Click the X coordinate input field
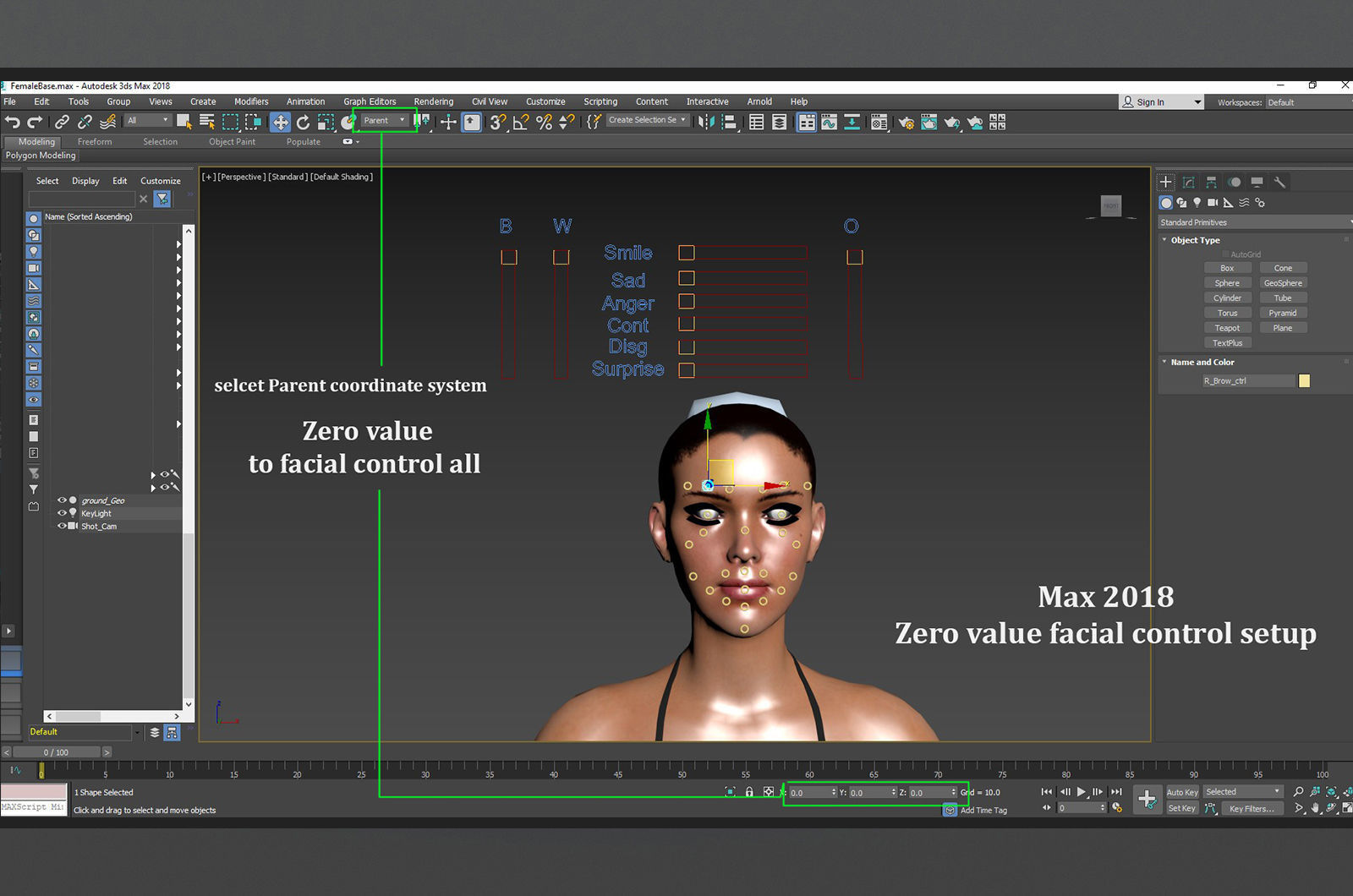 [813, 793]
